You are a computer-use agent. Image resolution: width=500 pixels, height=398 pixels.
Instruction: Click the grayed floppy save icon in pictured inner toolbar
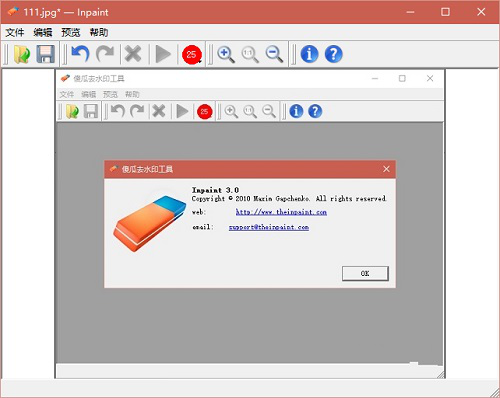pyautogui.click(x=90, y=111)
